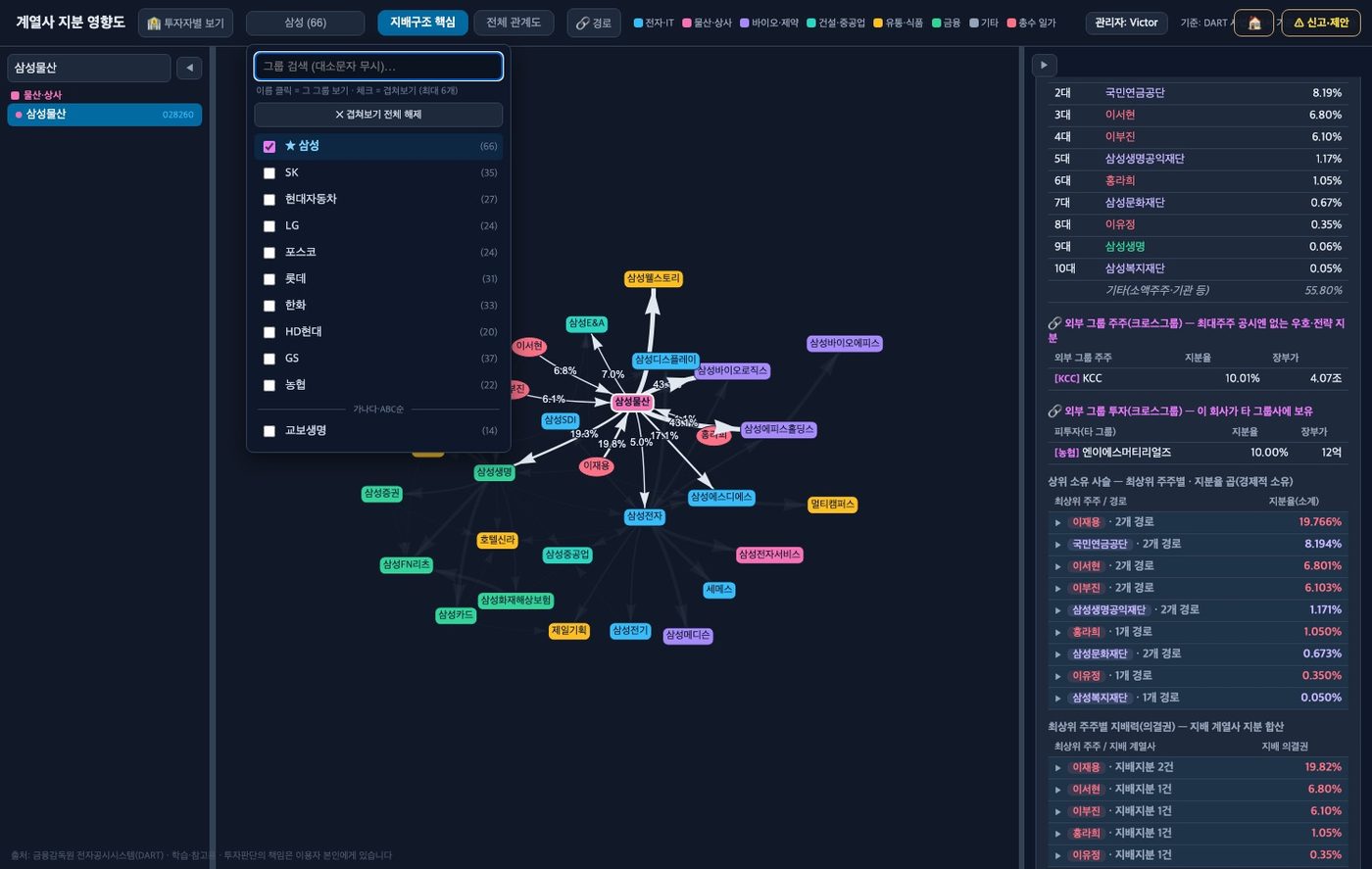Click the 멀티캠퍼스 graph node

[x=832, y=505]
